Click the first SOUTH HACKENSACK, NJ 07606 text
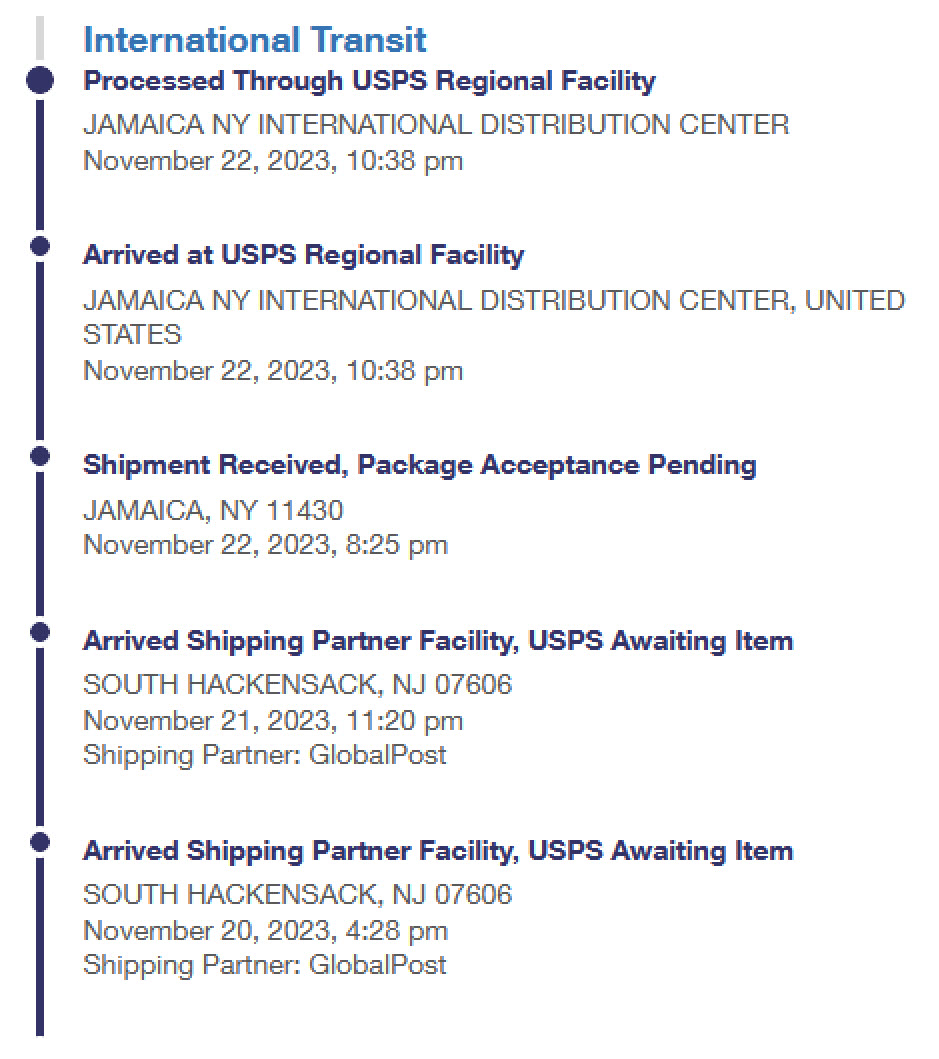 (297, 685)
